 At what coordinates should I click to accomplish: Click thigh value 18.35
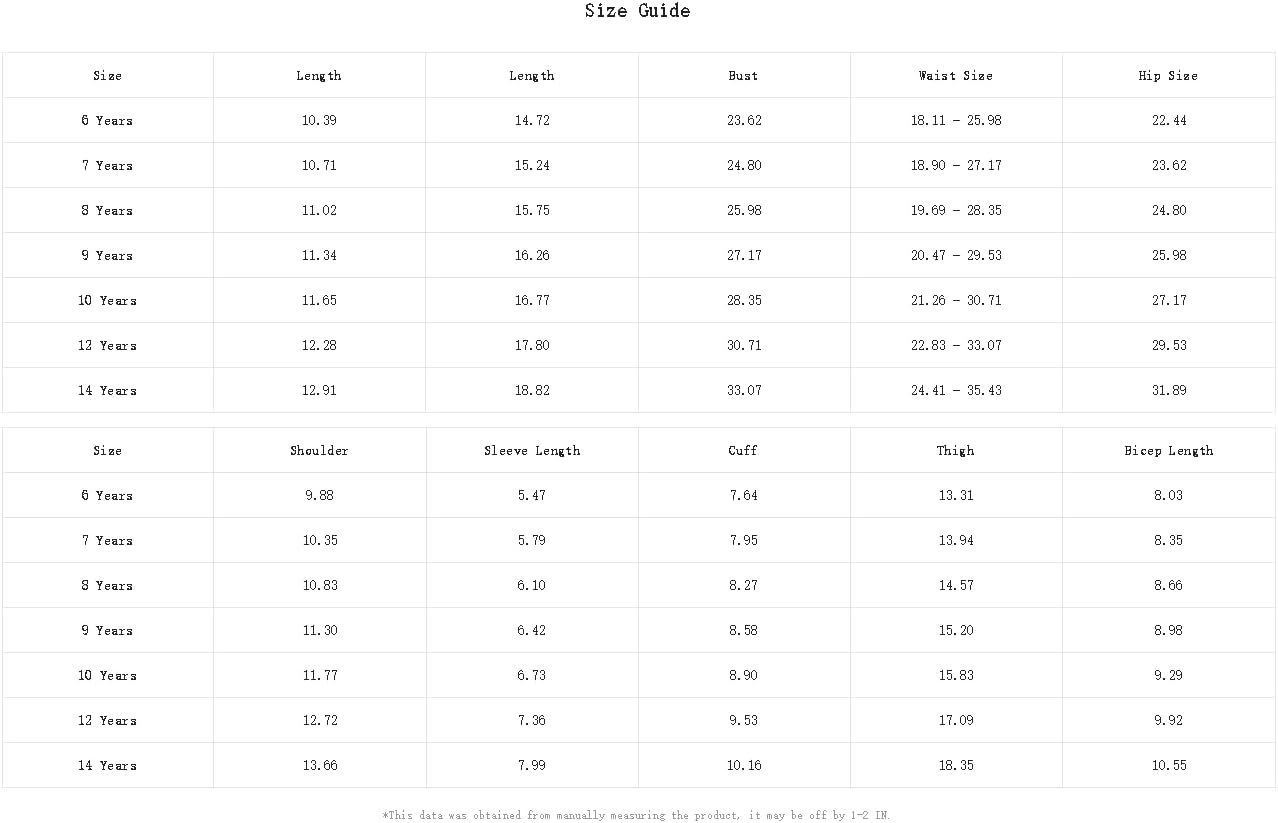[x=956, y=766]
